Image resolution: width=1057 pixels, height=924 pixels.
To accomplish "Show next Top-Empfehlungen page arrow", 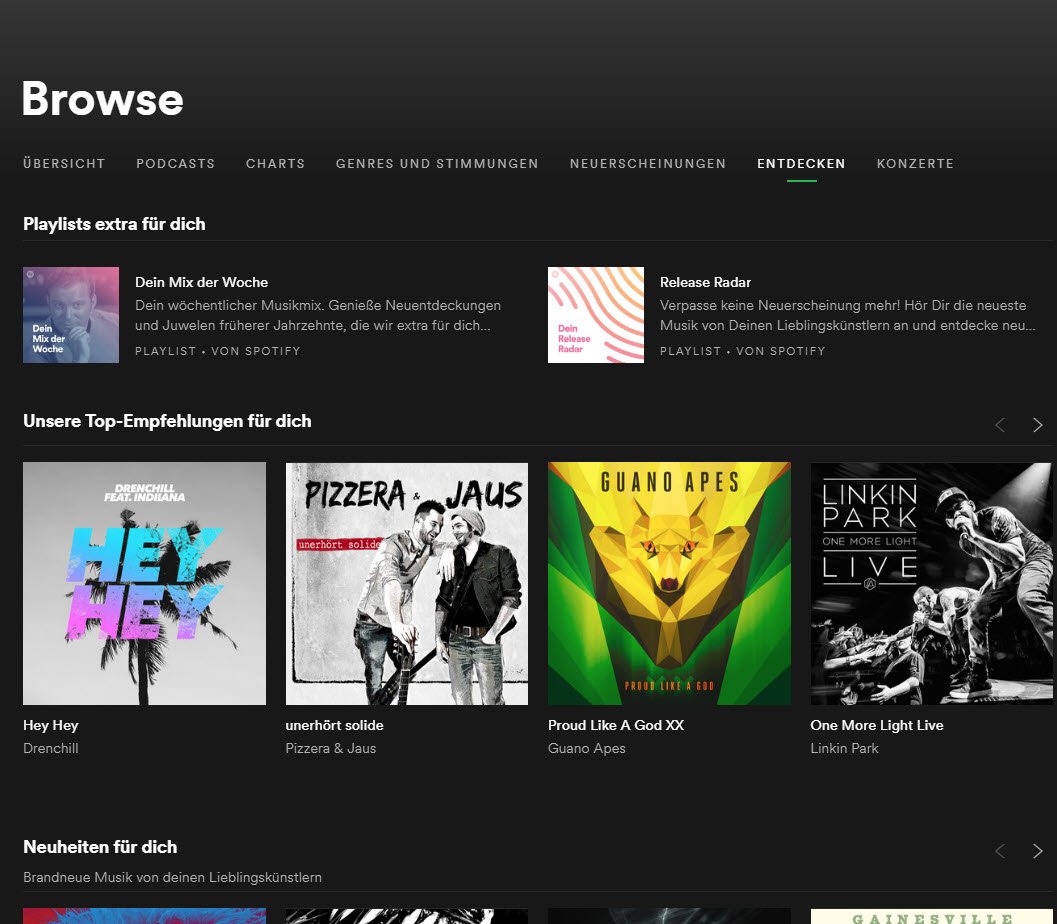I will (x=1037, y=425).
